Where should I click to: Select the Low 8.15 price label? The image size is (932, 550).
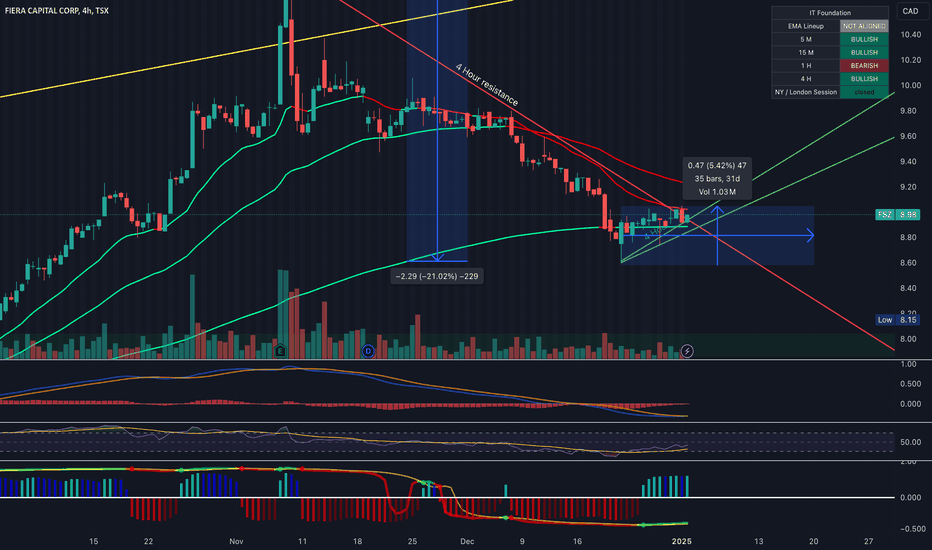898,320
